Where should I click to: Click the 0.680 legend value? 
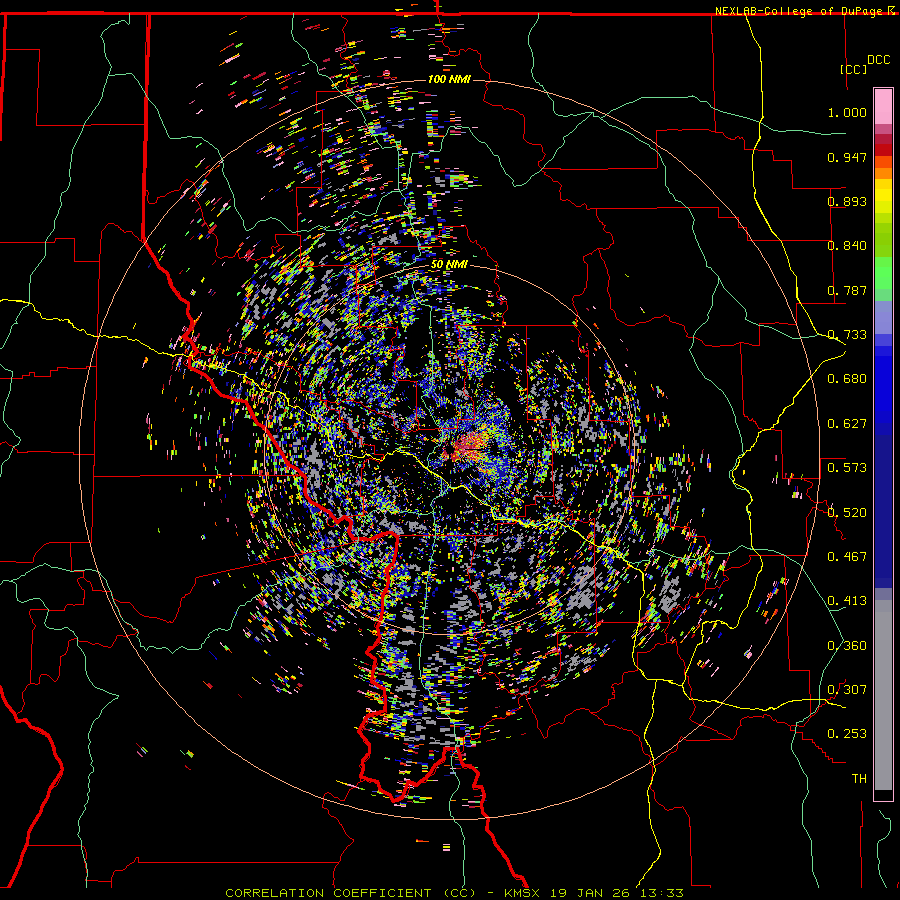(847, 379)
